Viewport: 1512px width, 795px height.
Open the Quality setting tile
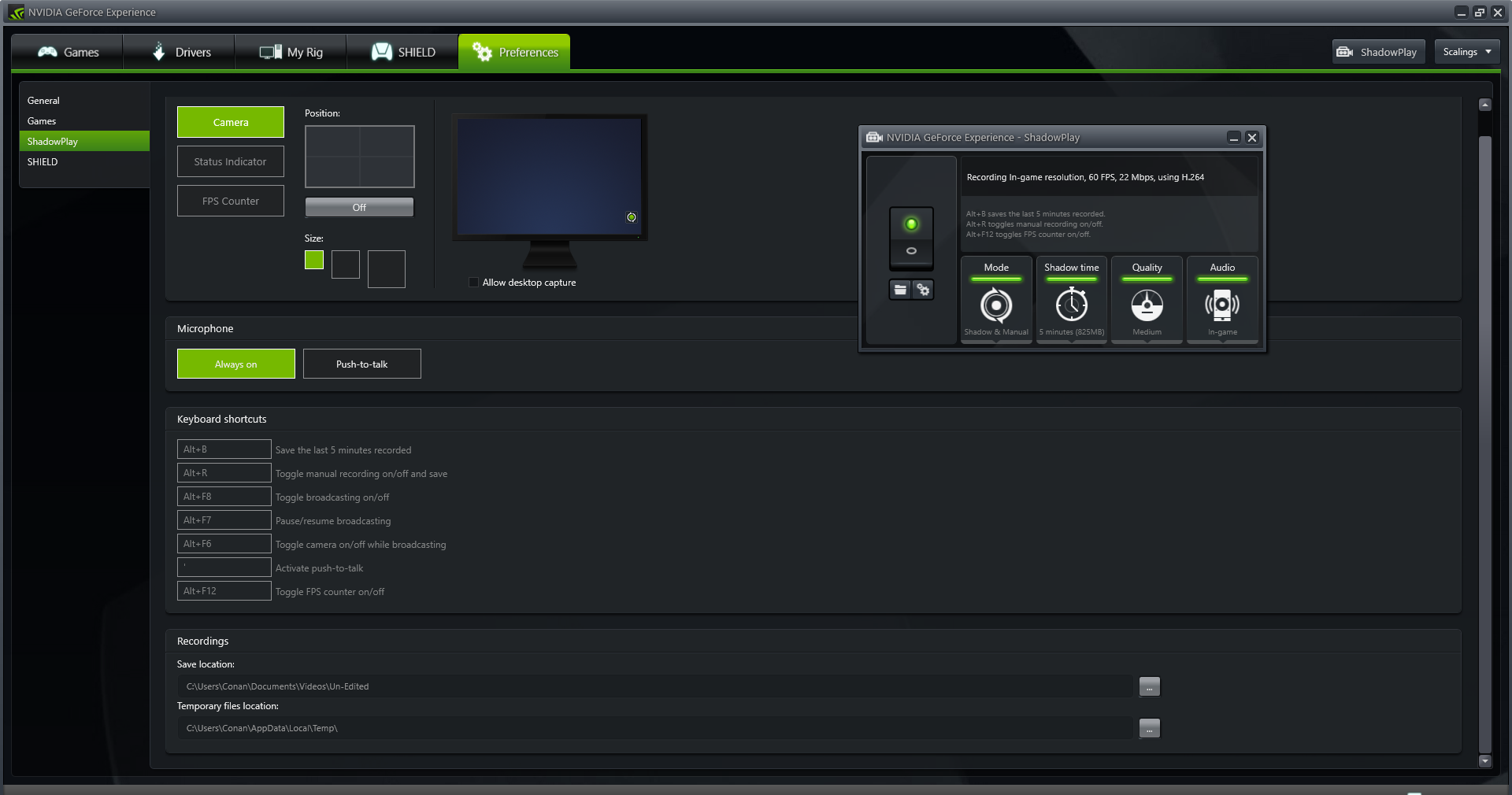1147,299
